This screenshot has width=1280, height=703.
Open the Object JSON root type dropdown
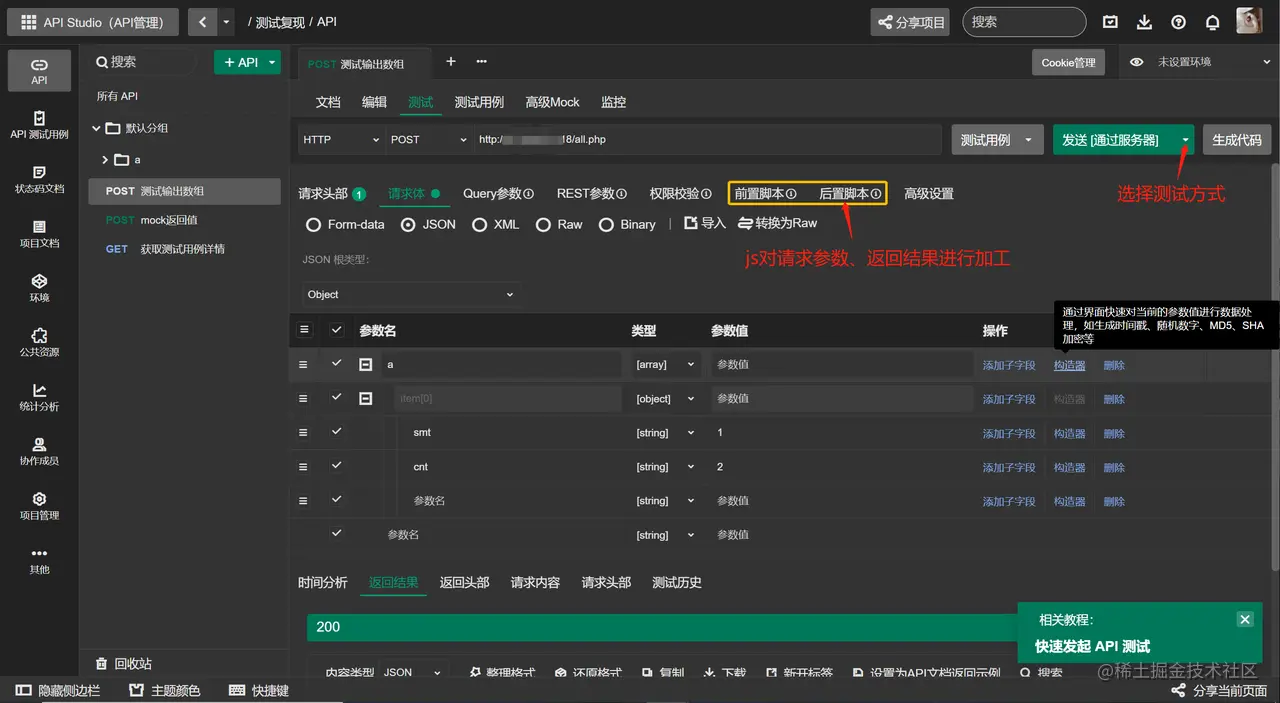pyautogui.click(x=410, y=295)
